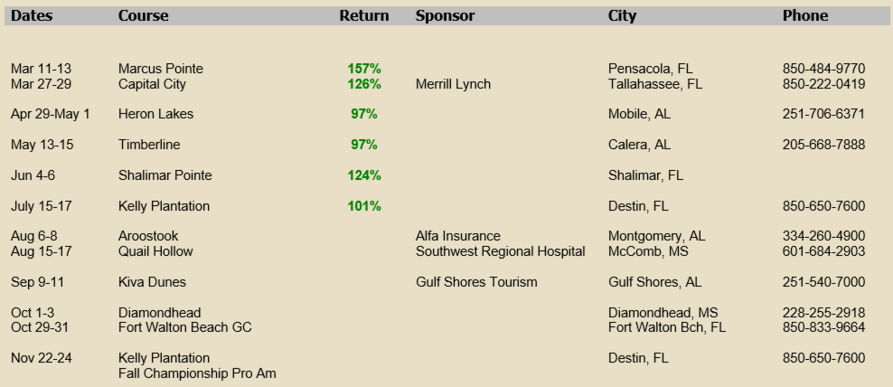Click phone number 228-255-2918

(824, 312)
